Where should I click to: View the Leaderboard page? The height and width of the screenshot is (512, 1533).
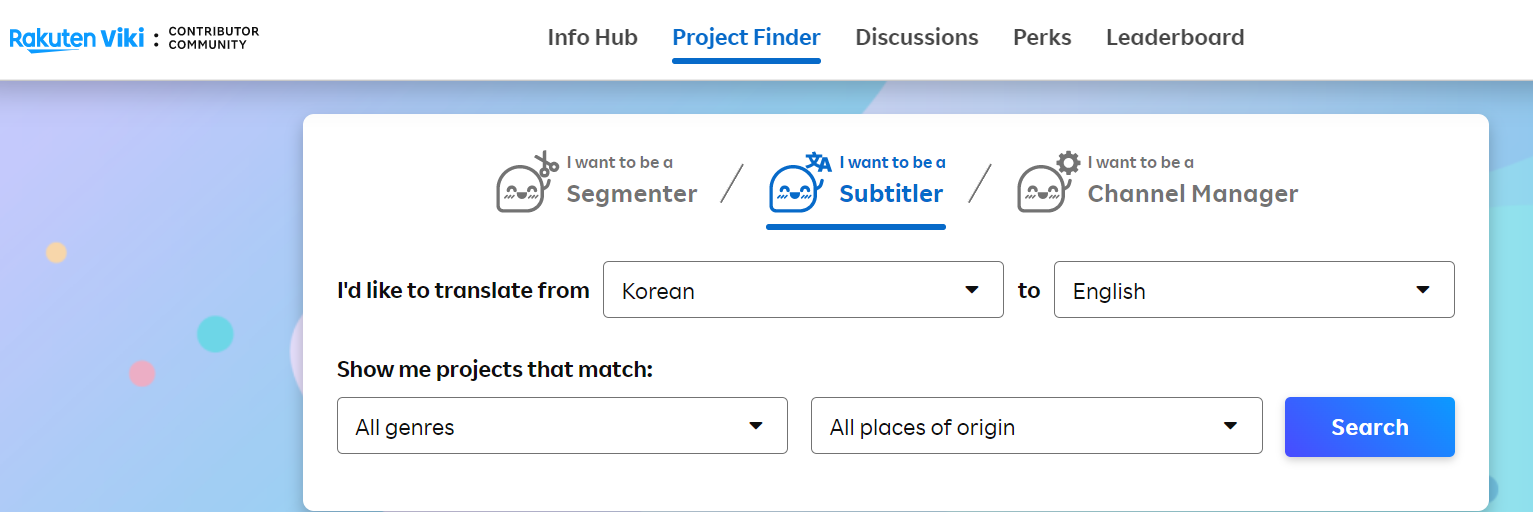[1175, 38]
